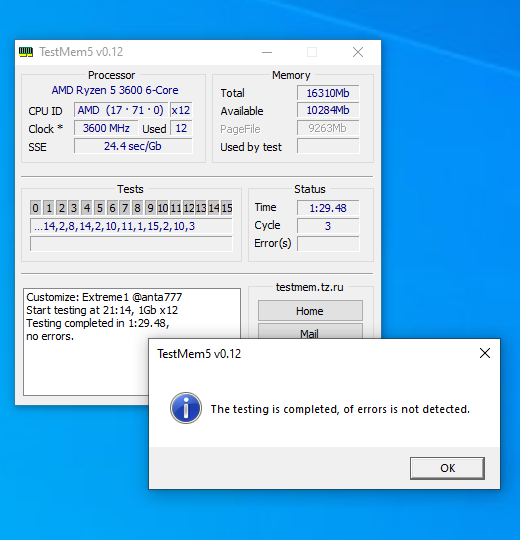This screenshot has height=540, width=520.
Task: Open the Home button link
Action: point(310,311)
